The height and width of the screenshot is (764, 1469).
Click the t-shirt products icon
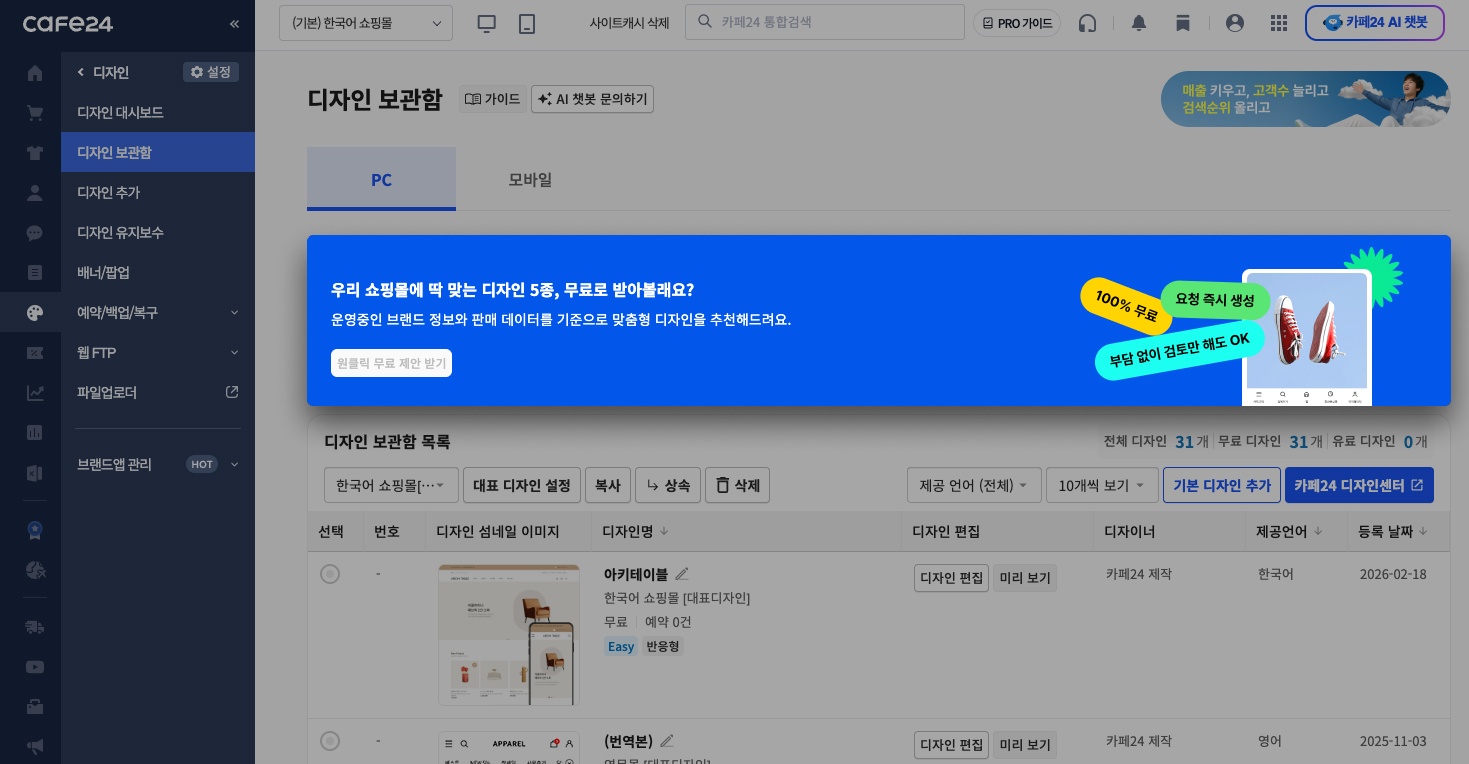click(x=35, y=153)
